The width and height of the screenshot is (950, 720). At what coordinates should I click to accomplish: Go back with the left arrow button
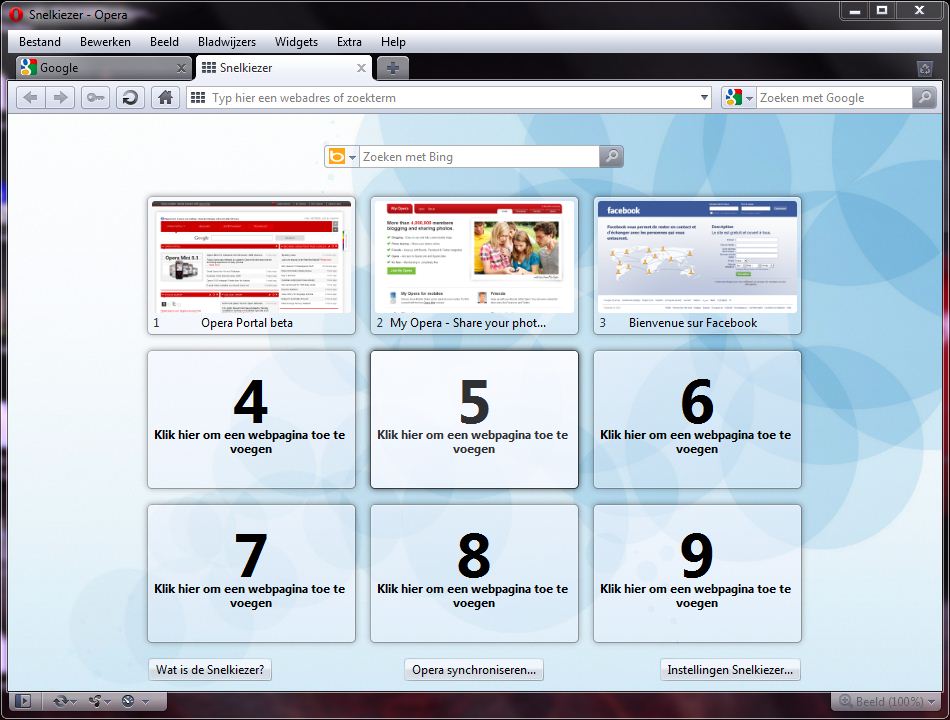30,98
